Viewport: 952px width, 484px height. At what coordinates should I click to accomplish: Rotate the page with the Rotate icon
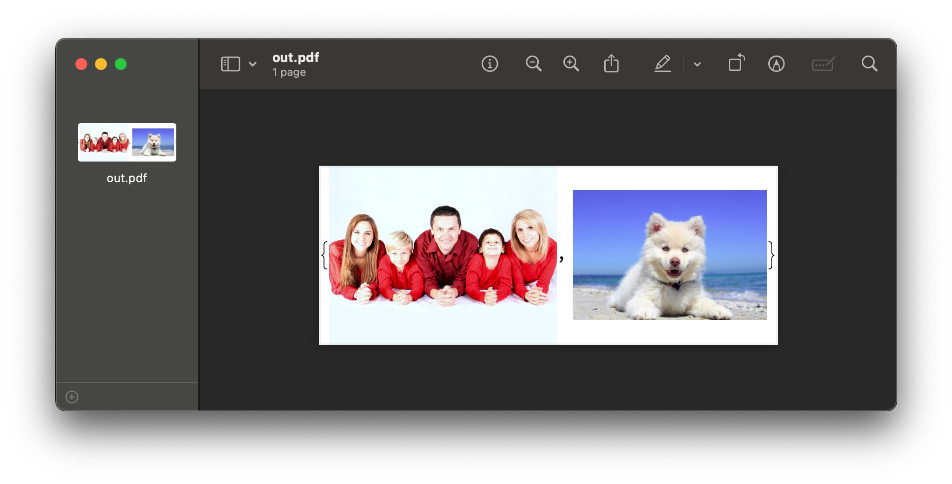[x=736, y=64]
